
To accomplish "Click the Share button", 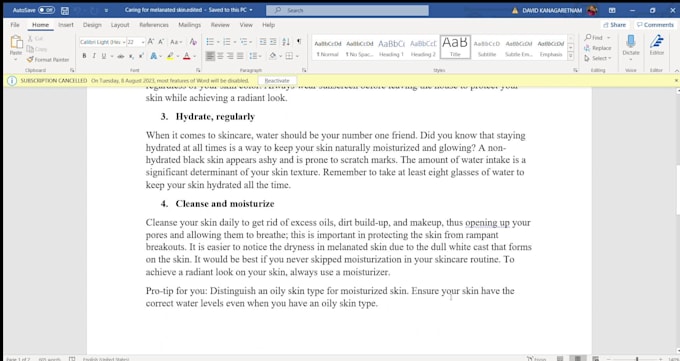I will [x=615, y=25].
